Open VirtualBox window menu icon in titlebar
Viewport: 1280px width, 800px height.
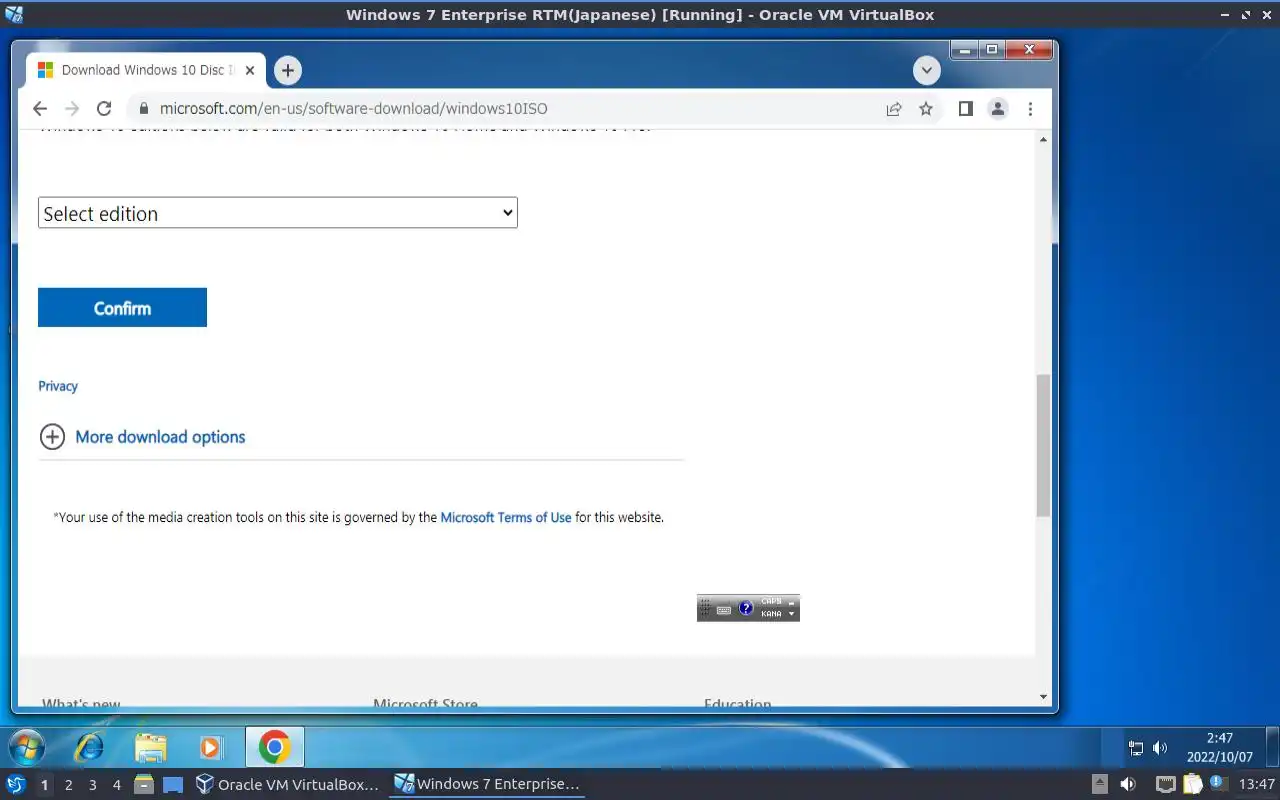click(x=13, y=14)
